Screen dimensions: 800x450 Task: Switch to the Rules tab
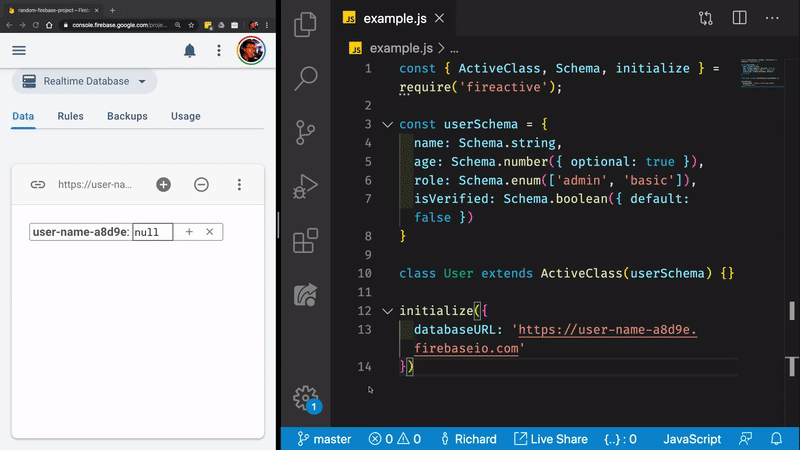[70, 116]
